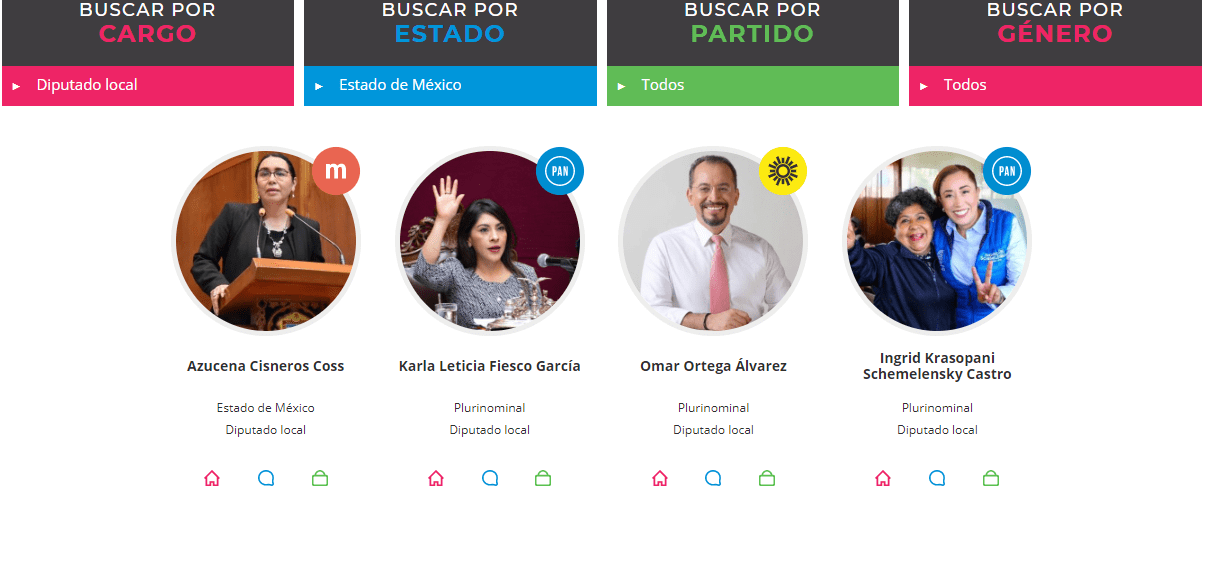Image resolution: width=1205 pixels, height=569 pixels.
Task: Click Ingrid Krasopani's pink home icon
Action: click(x=883, y=479)
